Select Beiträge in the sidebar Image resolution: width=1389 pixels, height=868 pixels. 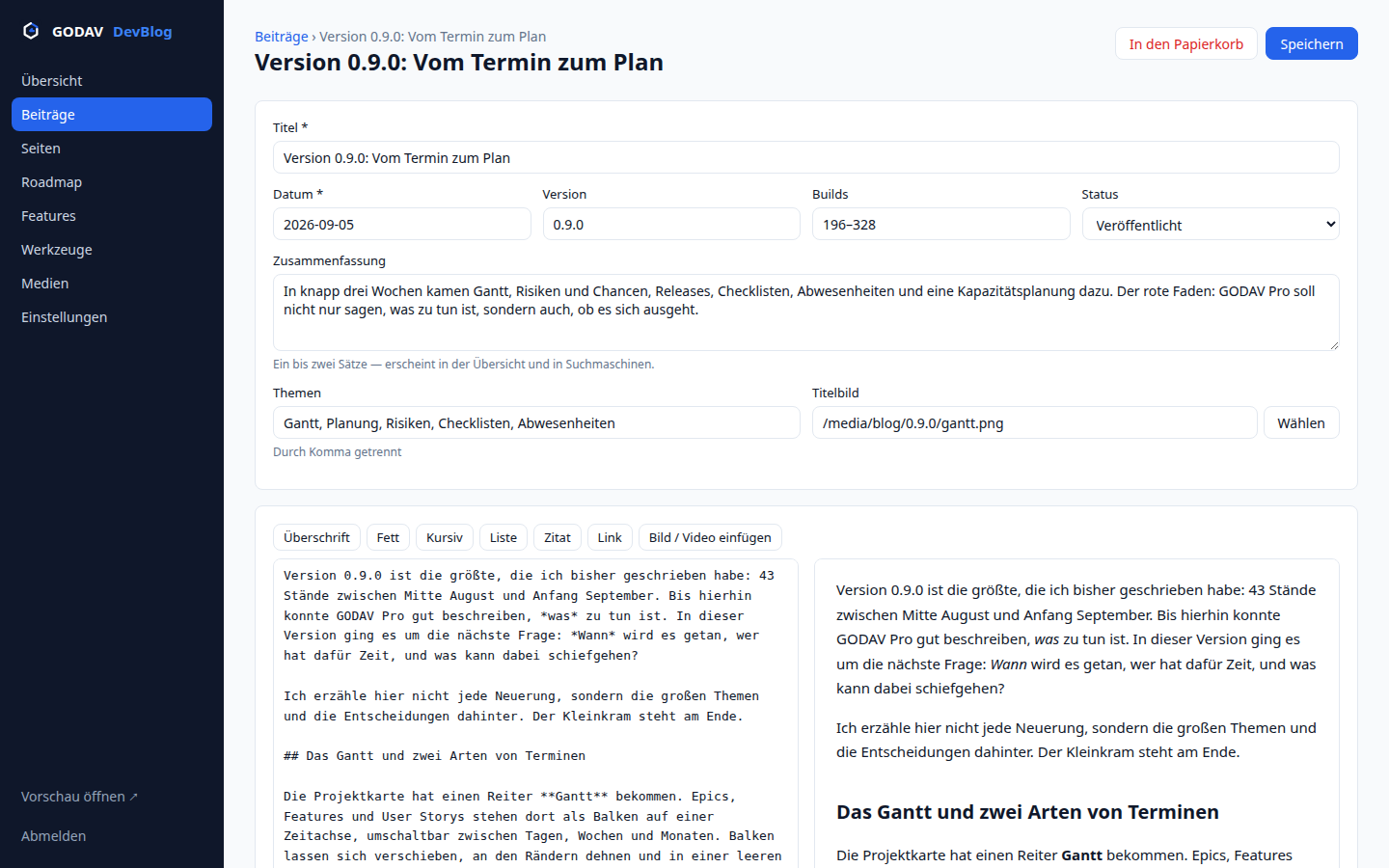click(x=112, y=115)
